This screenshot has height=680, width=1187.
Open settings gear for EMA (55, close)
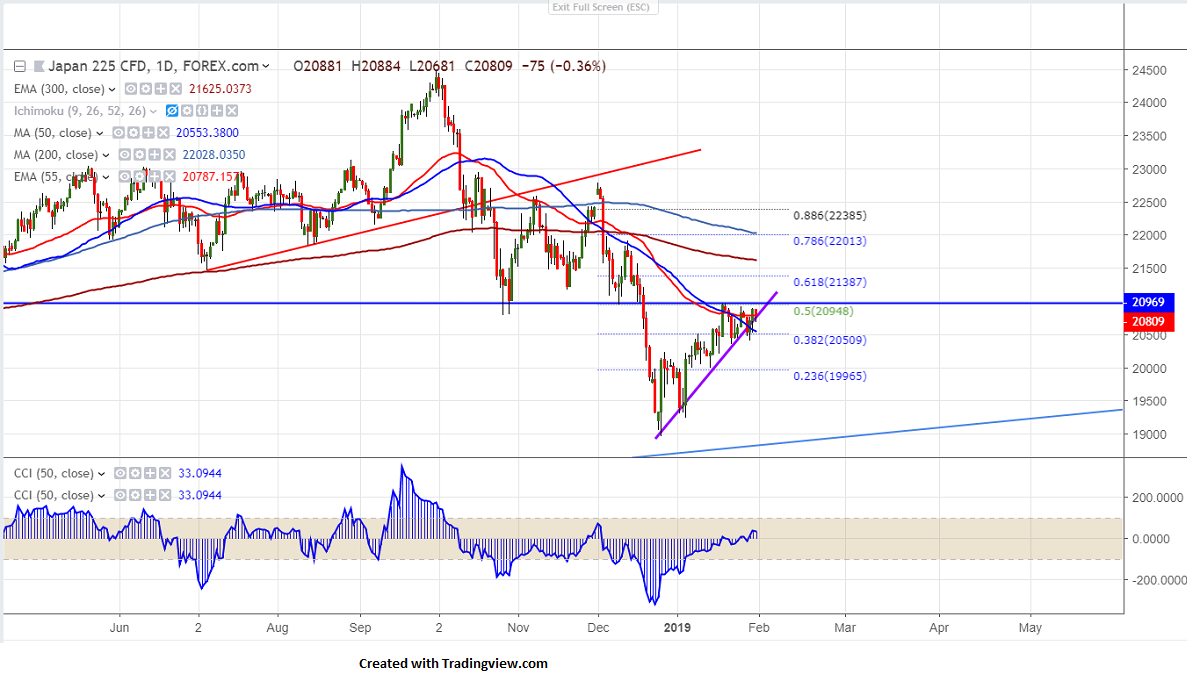(x=139, y=176)
